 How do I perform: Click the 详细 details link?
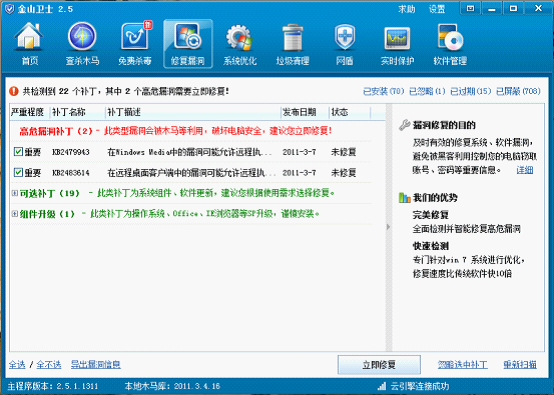(x=525, y=170)
